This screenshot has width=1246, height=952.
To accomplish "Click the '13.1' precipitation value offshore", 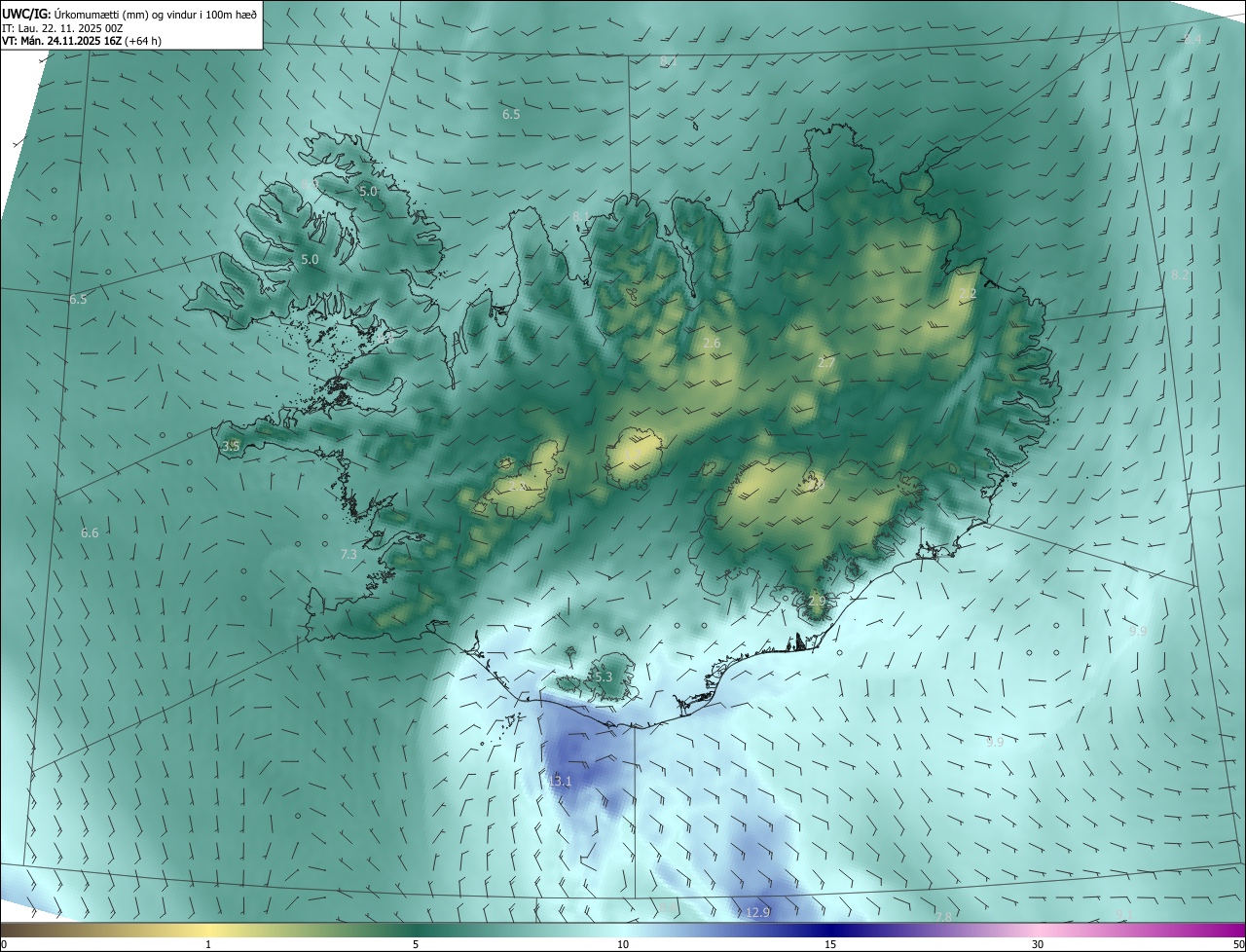I will [x=561, y=782].
